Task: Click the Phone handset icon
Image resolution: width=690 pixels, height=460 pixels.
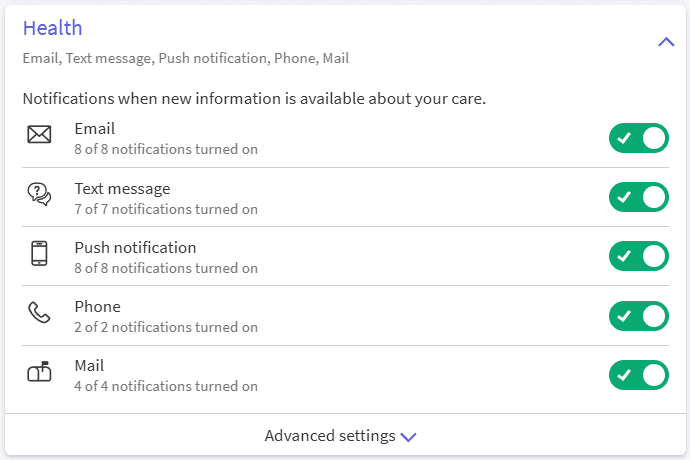Action: 39,313
